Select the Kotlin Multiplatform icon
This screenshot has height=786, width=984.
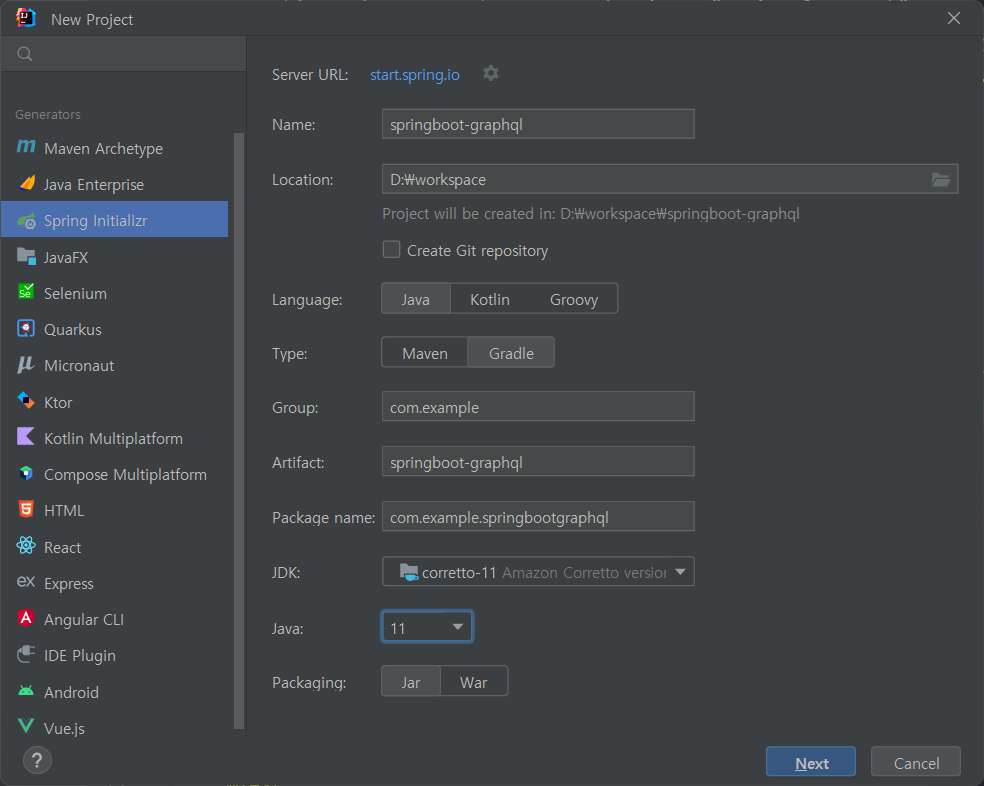point(26,437)
